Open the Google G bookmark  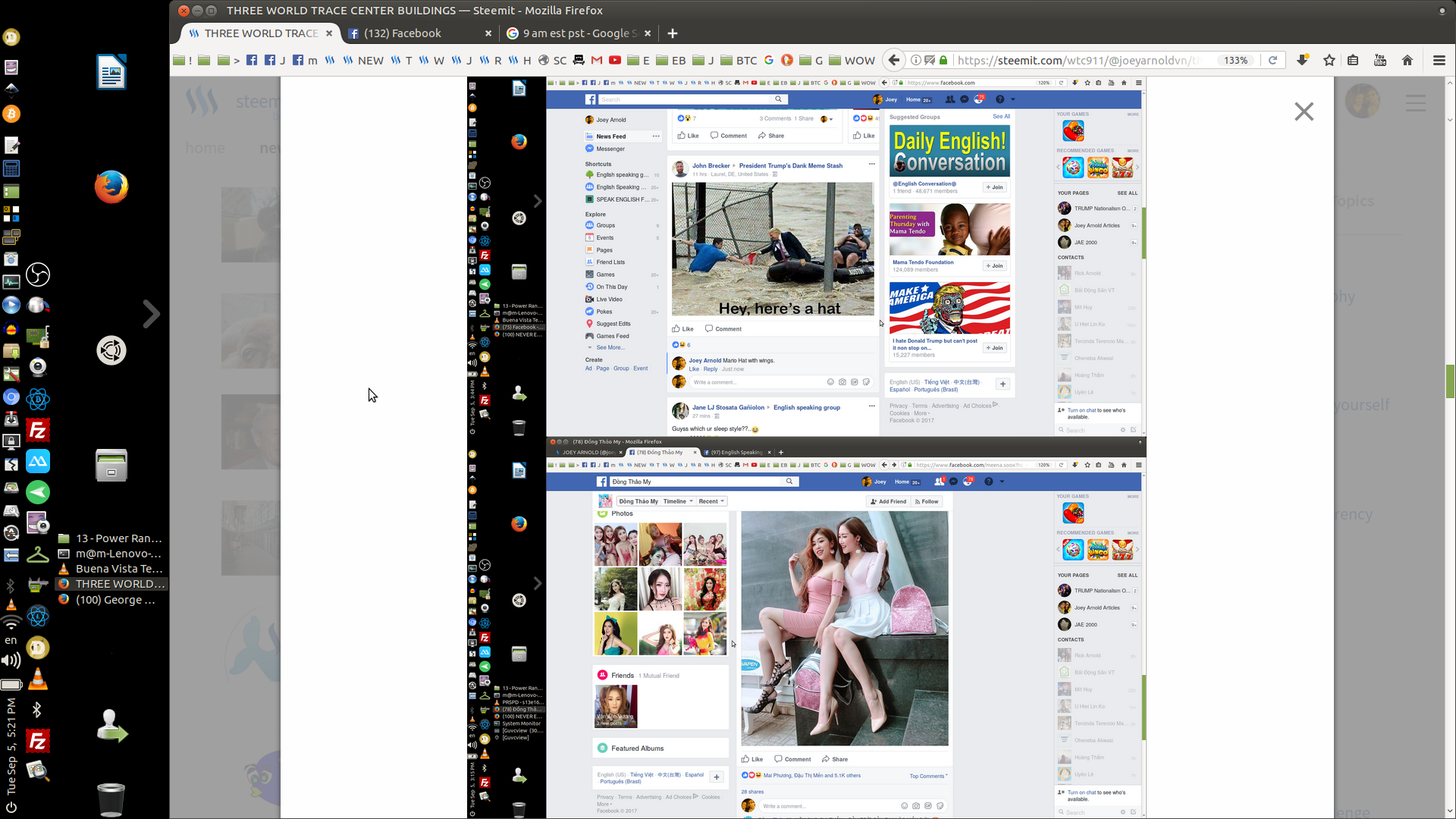(769, 61)
